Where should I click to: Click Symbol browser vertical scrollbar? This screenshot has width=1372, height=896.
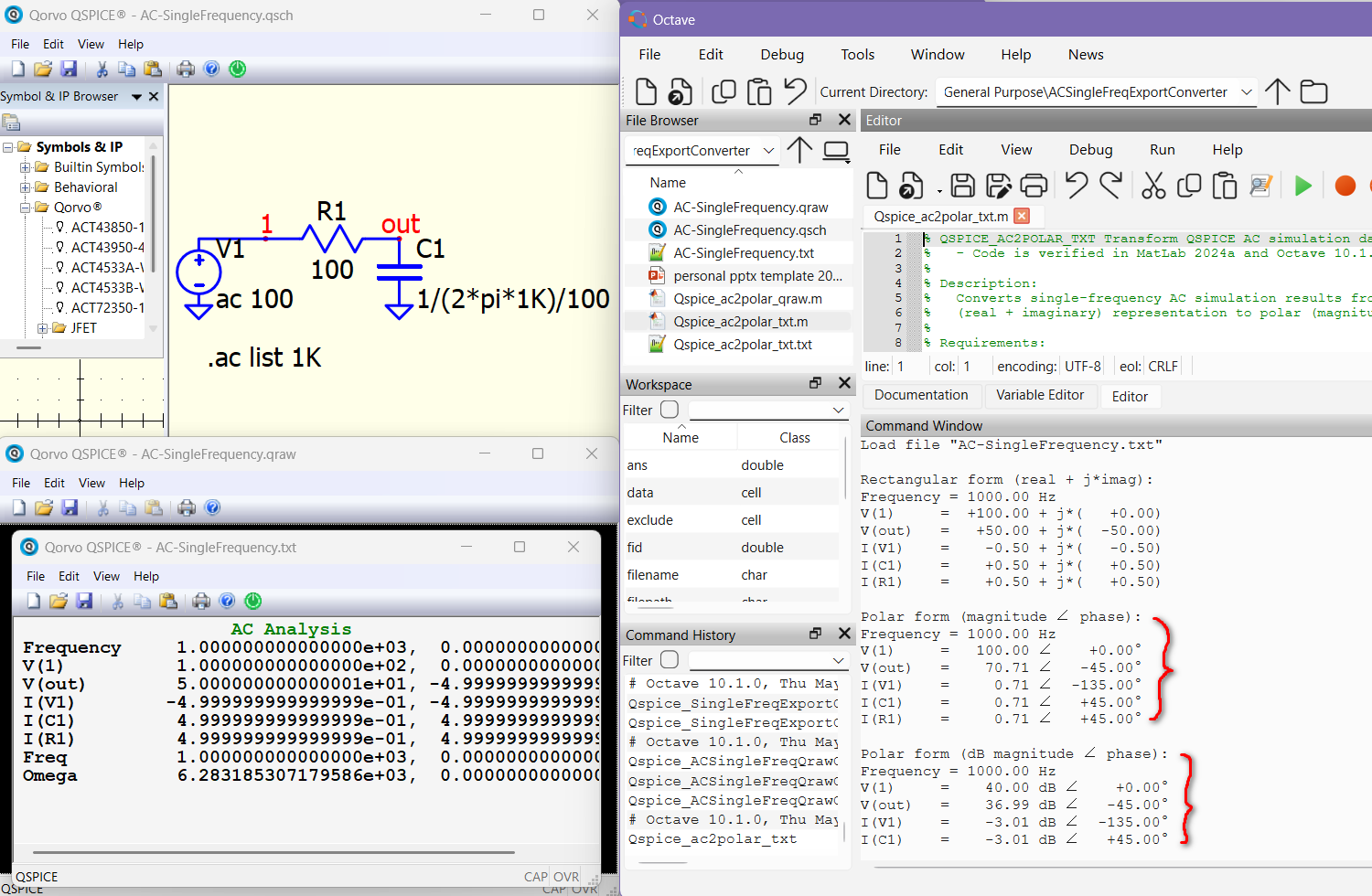[153, 216]
